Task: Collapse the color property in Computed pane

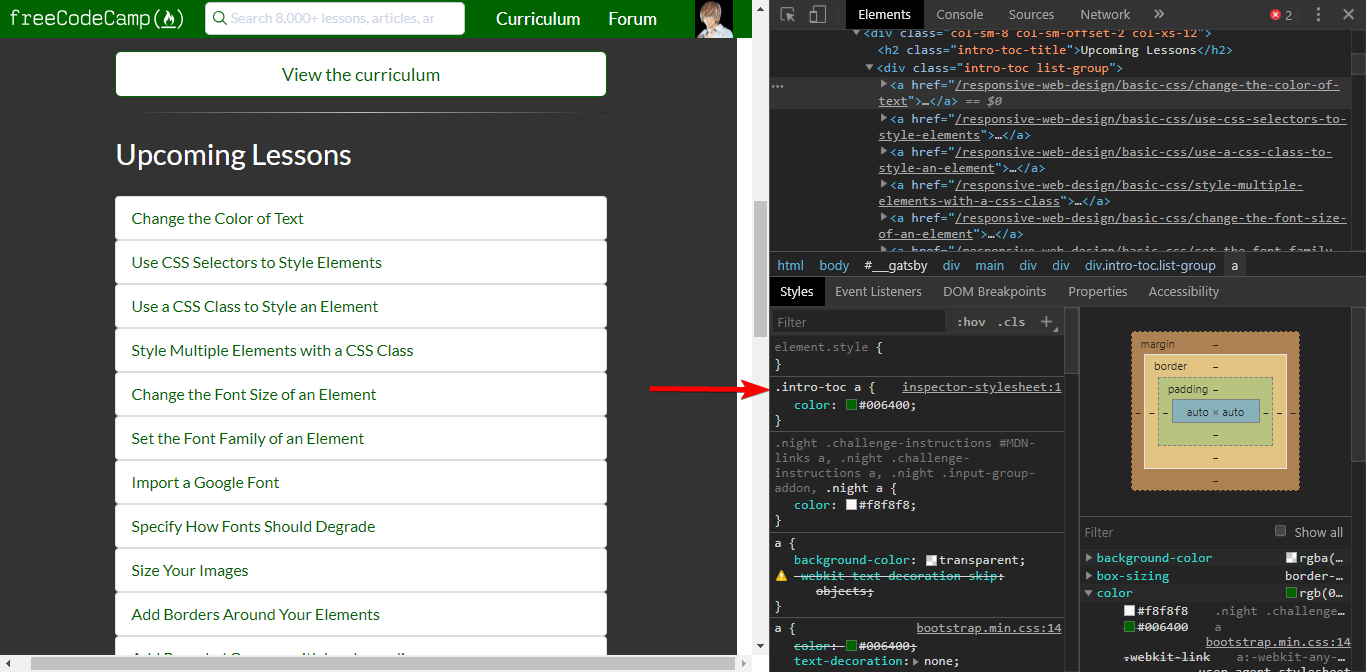Action: click(x=1089, y=592)
